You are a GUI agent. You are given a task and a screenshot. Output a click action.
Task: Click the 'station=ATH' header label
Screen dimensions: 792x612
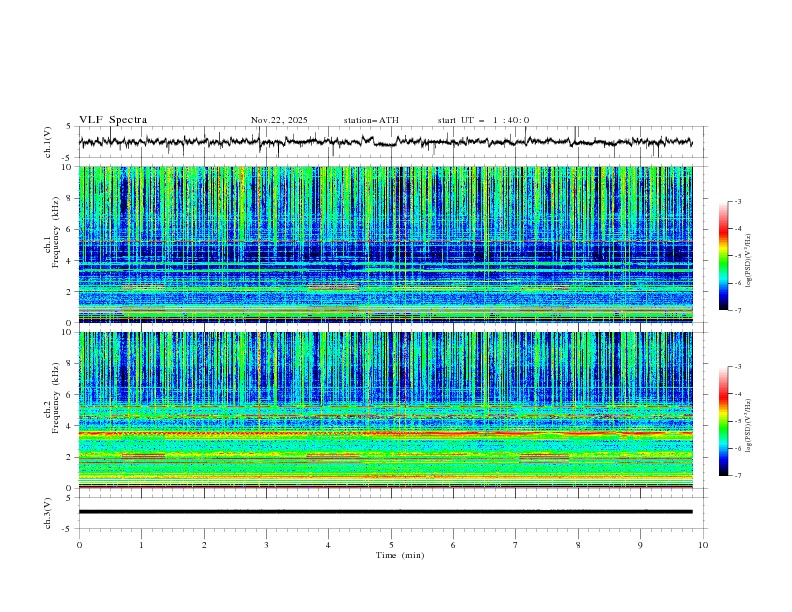(x=371, y=120)
